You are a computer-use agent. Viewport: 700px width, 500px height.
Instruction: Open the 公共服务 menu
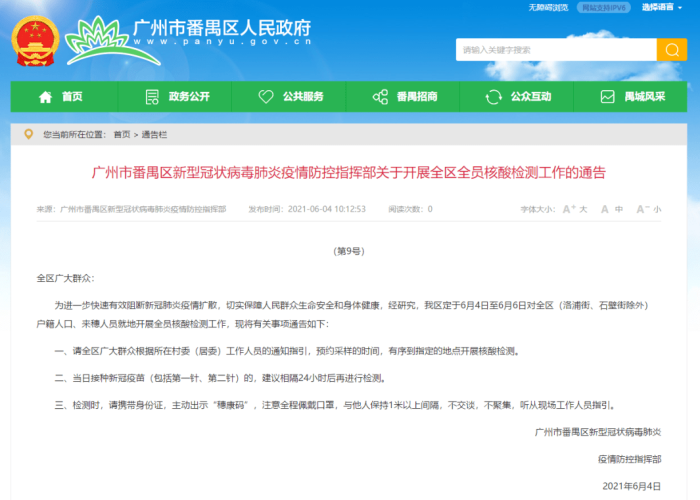coord(289,96)
